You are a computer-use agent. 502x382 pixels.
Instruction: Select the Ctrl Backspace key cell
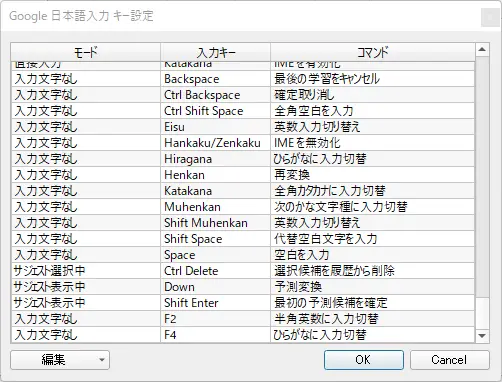pos(215,95)
